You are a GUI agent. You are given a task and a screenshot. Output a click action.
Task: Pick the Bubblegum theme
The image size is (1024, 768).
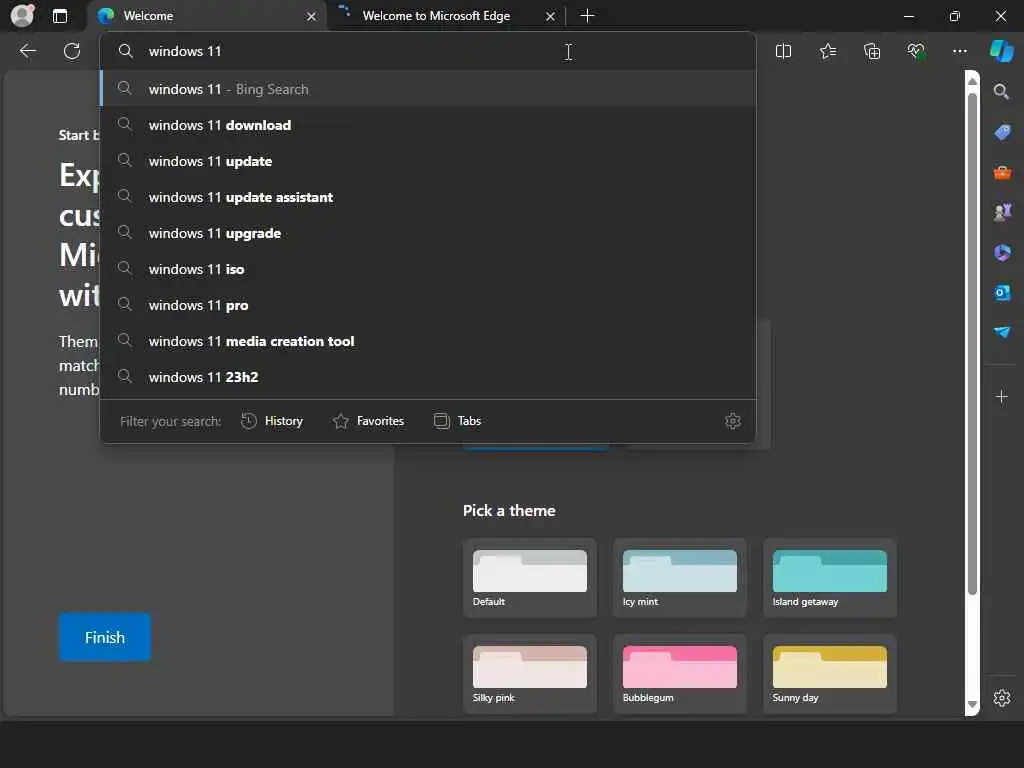pyautogui.click(x=679, y=674)
